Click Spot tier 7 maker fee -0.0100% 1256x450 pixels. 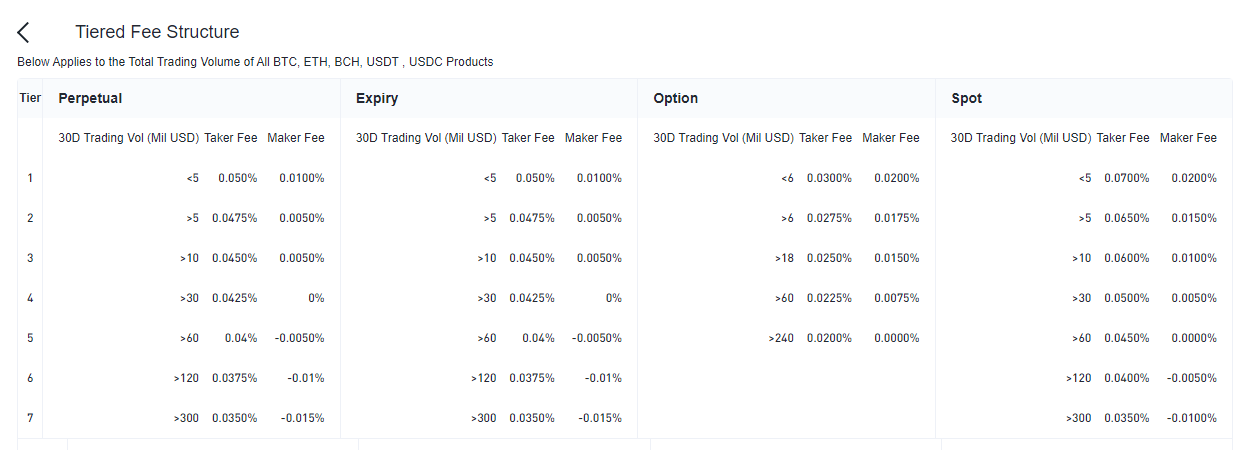pyautogui.click(x=1188, y=418)
